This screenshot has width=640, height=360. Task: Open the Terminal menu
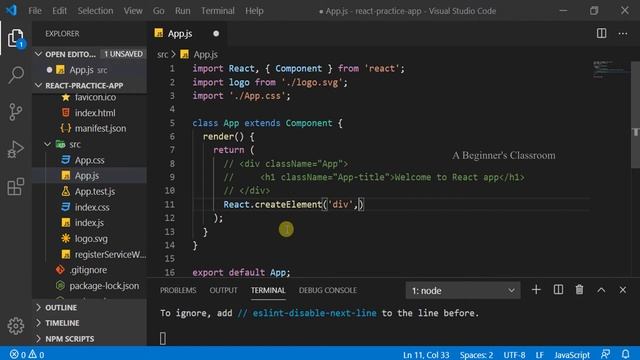[218, 11]
